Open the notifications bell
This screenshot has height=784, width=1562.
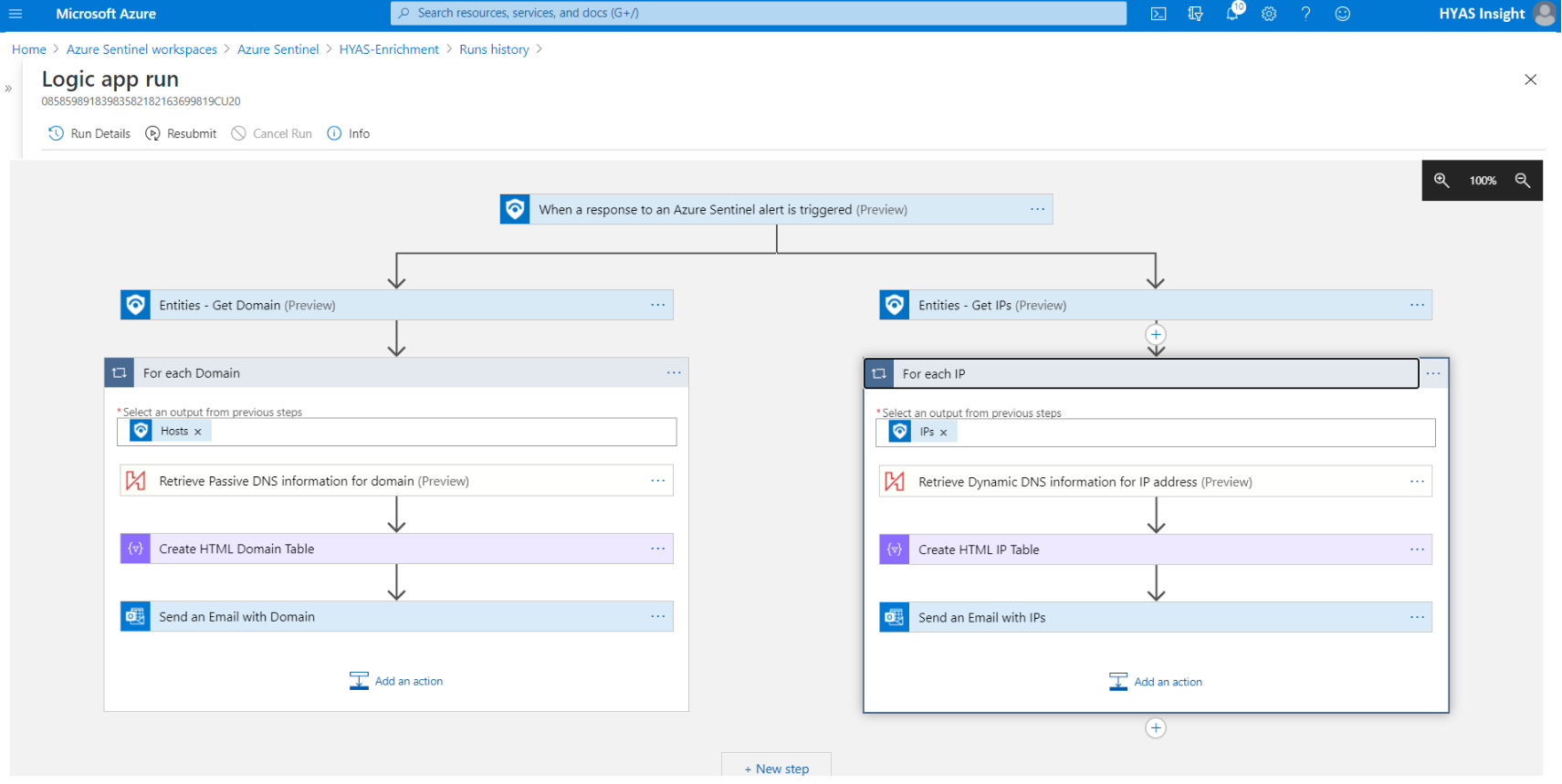point(1232,14)
